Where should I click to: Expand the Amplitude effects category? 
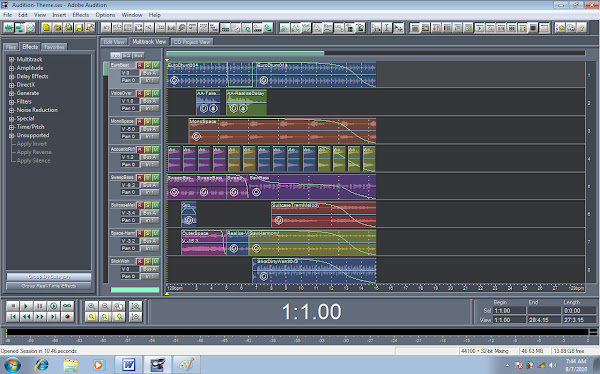point(11,68)
